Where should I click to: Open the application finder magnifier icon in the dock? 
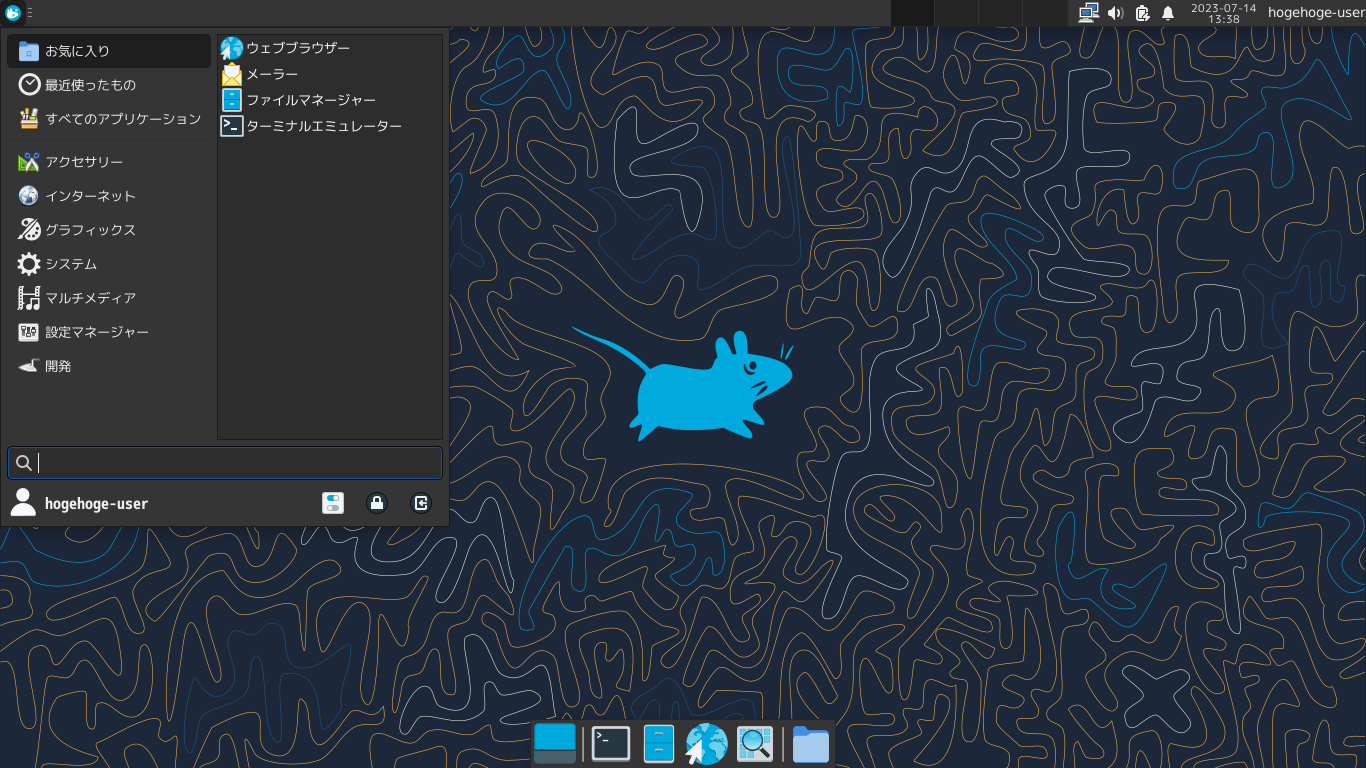pyautogui.click(x=755, y=744)
